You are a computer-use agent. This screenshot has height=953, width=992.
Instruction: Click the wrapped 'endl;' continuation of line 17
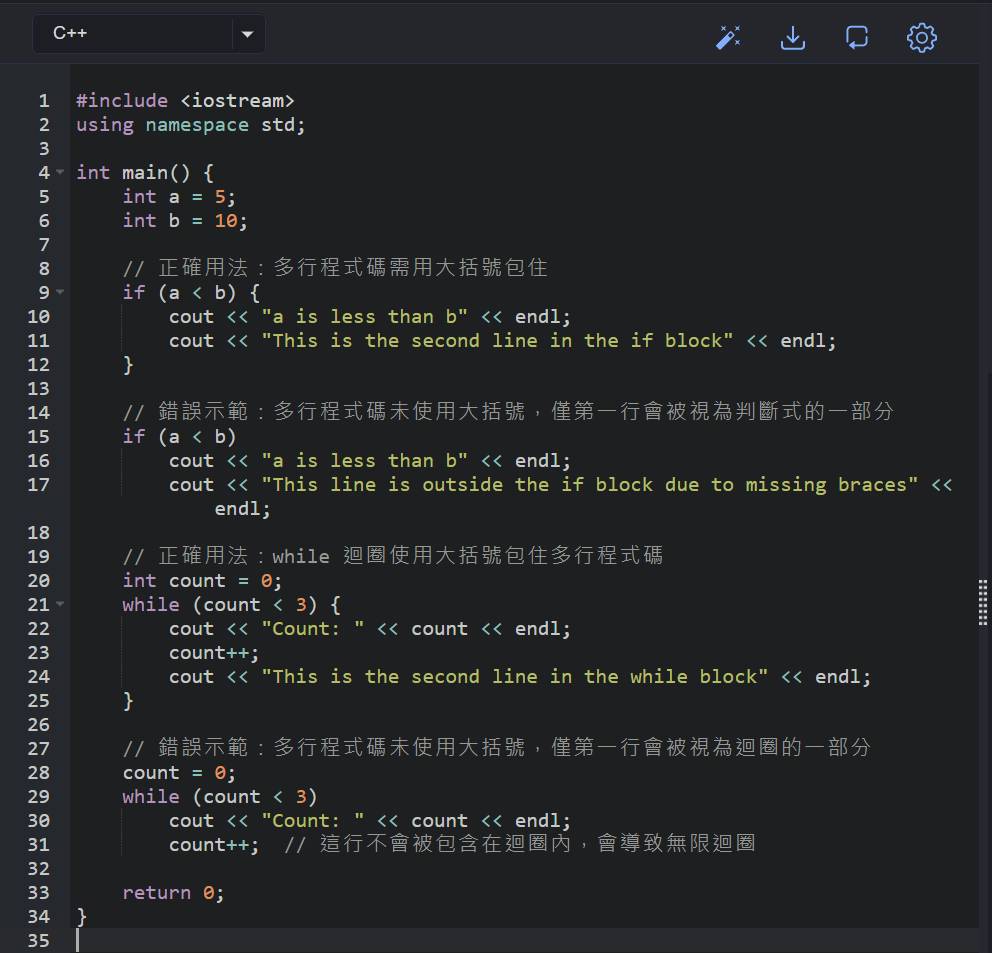[242, 509]
